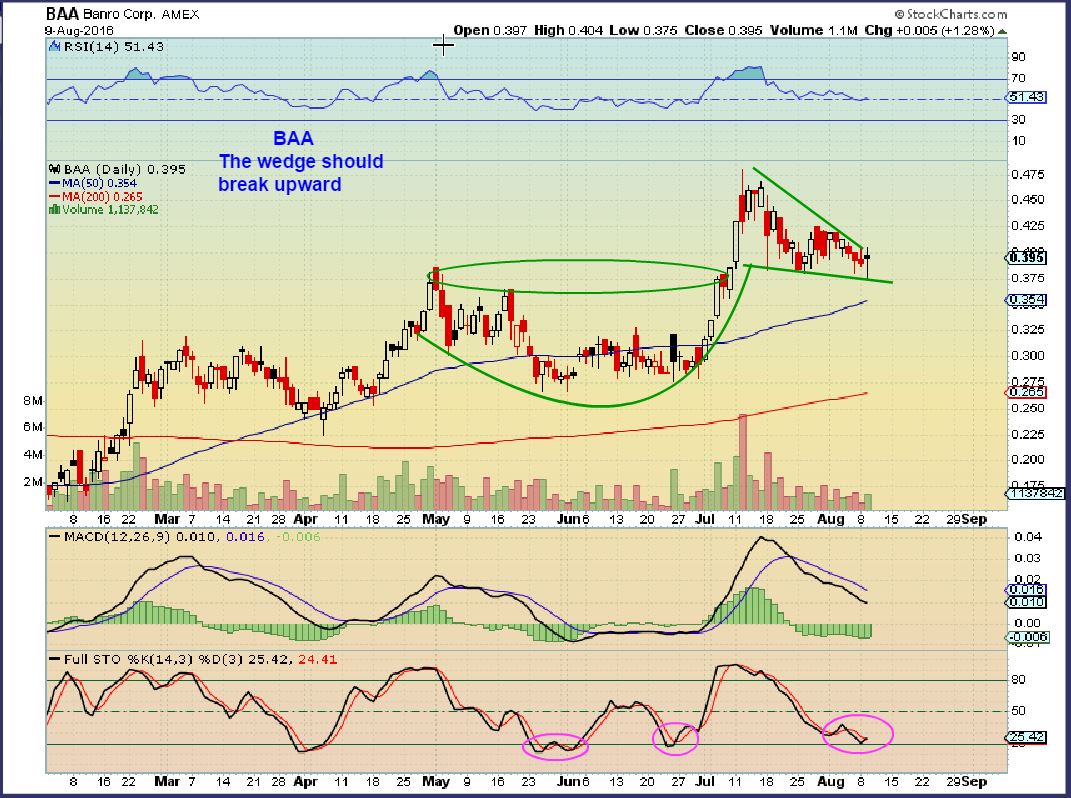Viewport: 1071px width, 798px height.
Task: Click 'Sep' on the price chart date axis
Action: (x=975, y=519)
